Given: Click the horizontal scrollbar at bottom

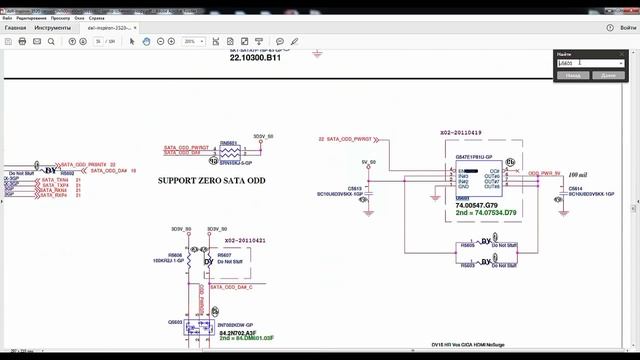Looking at the screenshot, I should point(412,350).
